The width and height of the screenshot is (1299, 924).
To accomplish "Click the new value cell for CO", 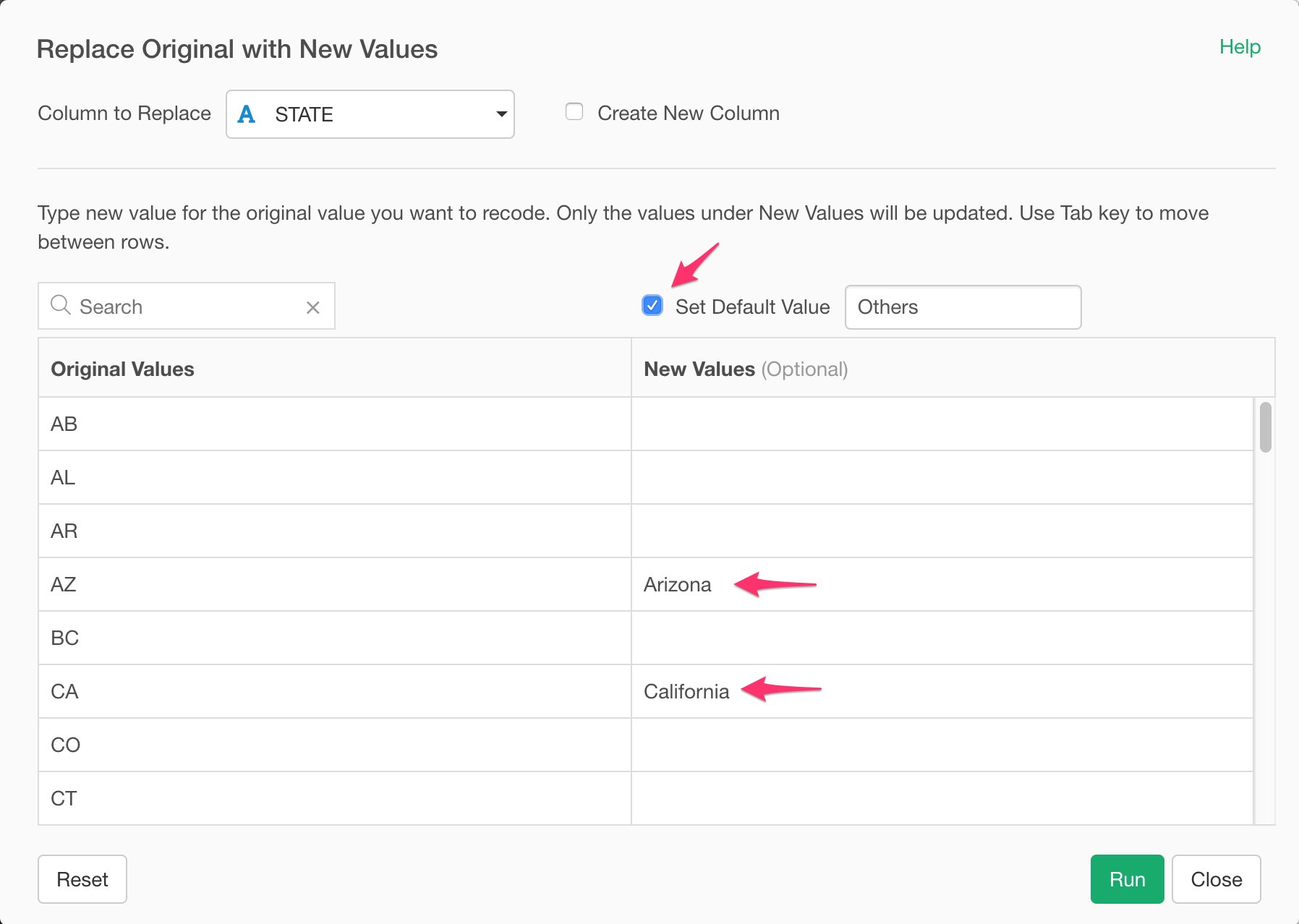I will pos(942,745).
